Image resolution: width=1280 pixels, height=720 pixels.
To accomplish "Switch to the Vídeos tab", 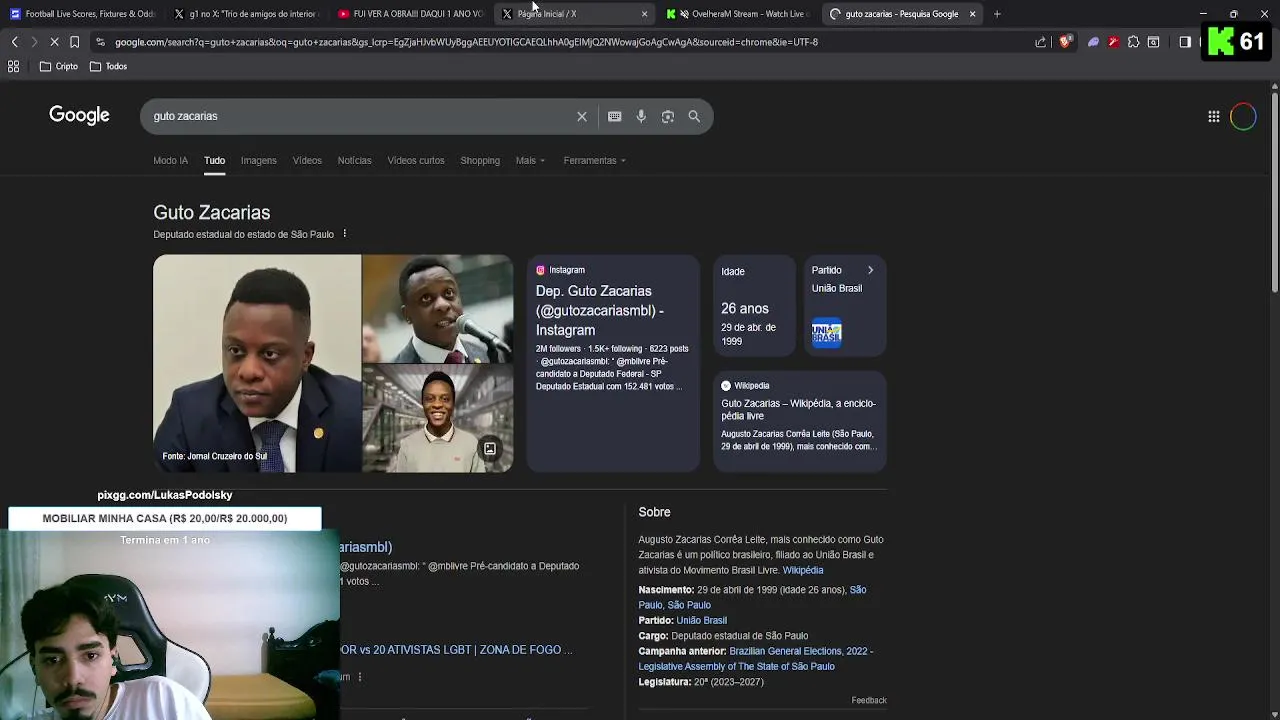I will click(307, 160).
